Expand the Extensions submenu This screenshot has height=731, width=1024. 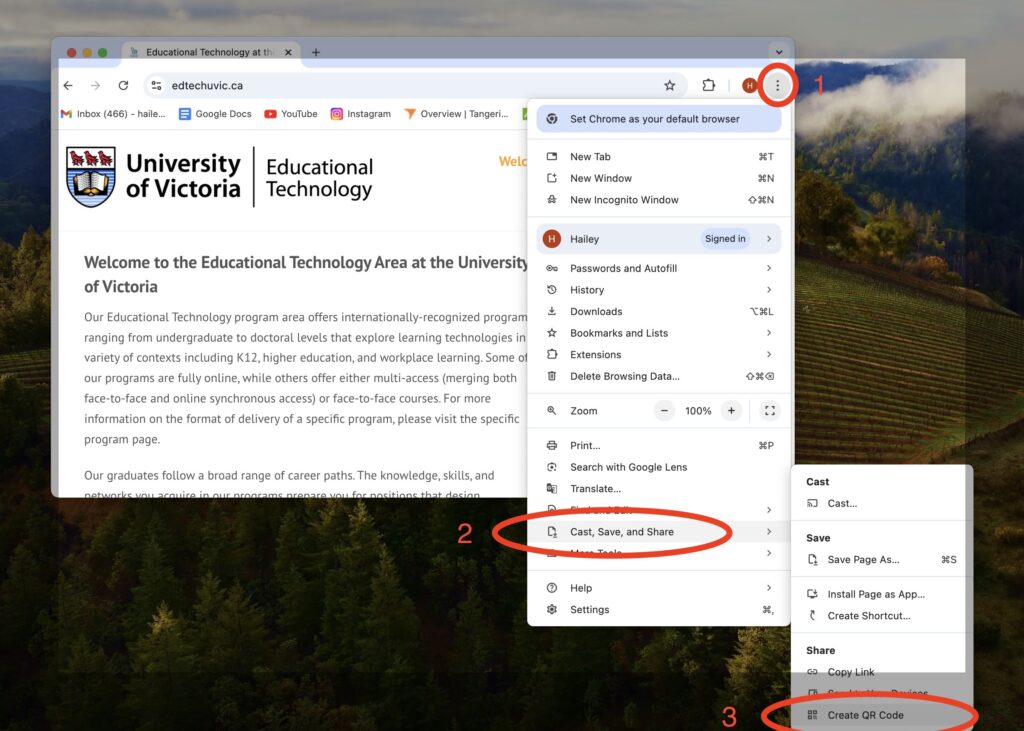point(658,355)
